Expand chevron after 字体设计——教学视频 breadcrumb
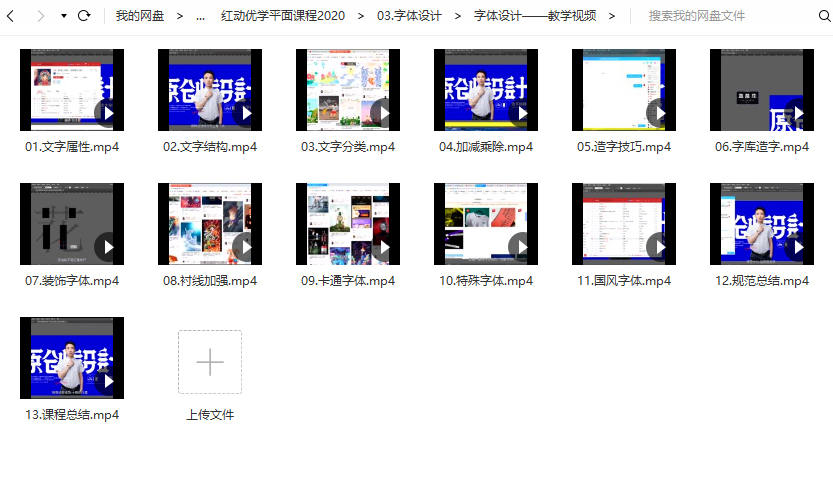This screenshot has height=479, width=833. point(611,16)
